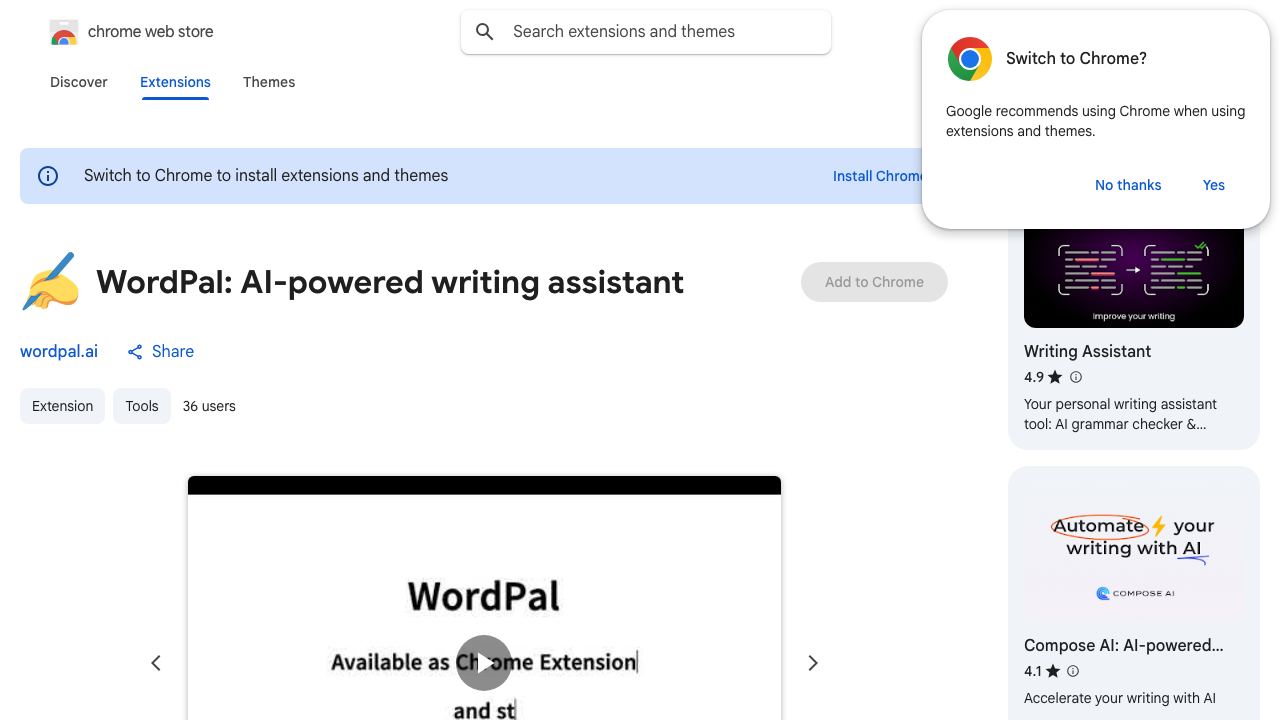This screenshot has width=1280, height=720.
Task: Play the WordPal preview video
Action: point(484,663)
